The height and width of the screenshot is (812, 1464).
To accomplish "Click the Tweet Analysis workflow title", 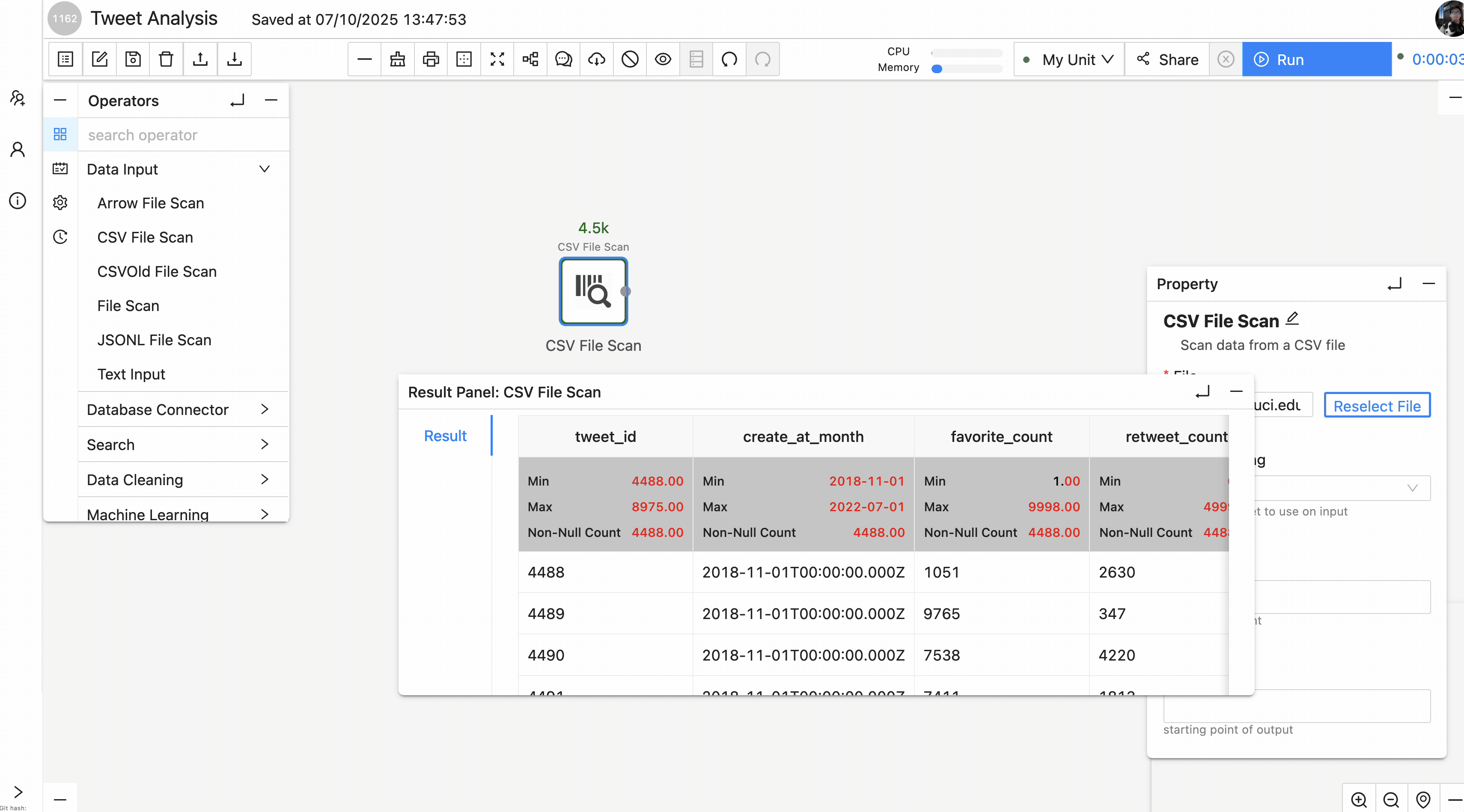I will point(154,19).
